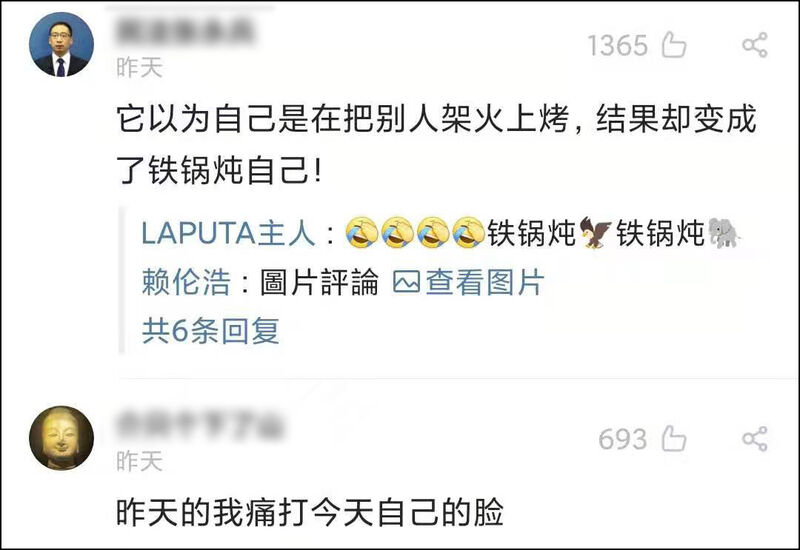The height and width of the screenshot is (550, 800).
Task: Share the first comment
Action: [755, 45]
